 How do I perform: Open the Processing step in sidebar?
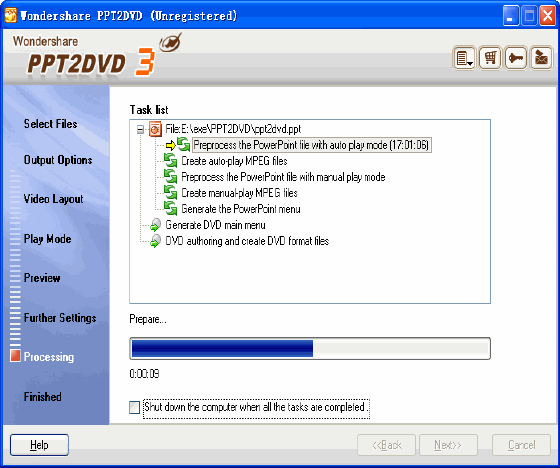[x=49, y=357]
